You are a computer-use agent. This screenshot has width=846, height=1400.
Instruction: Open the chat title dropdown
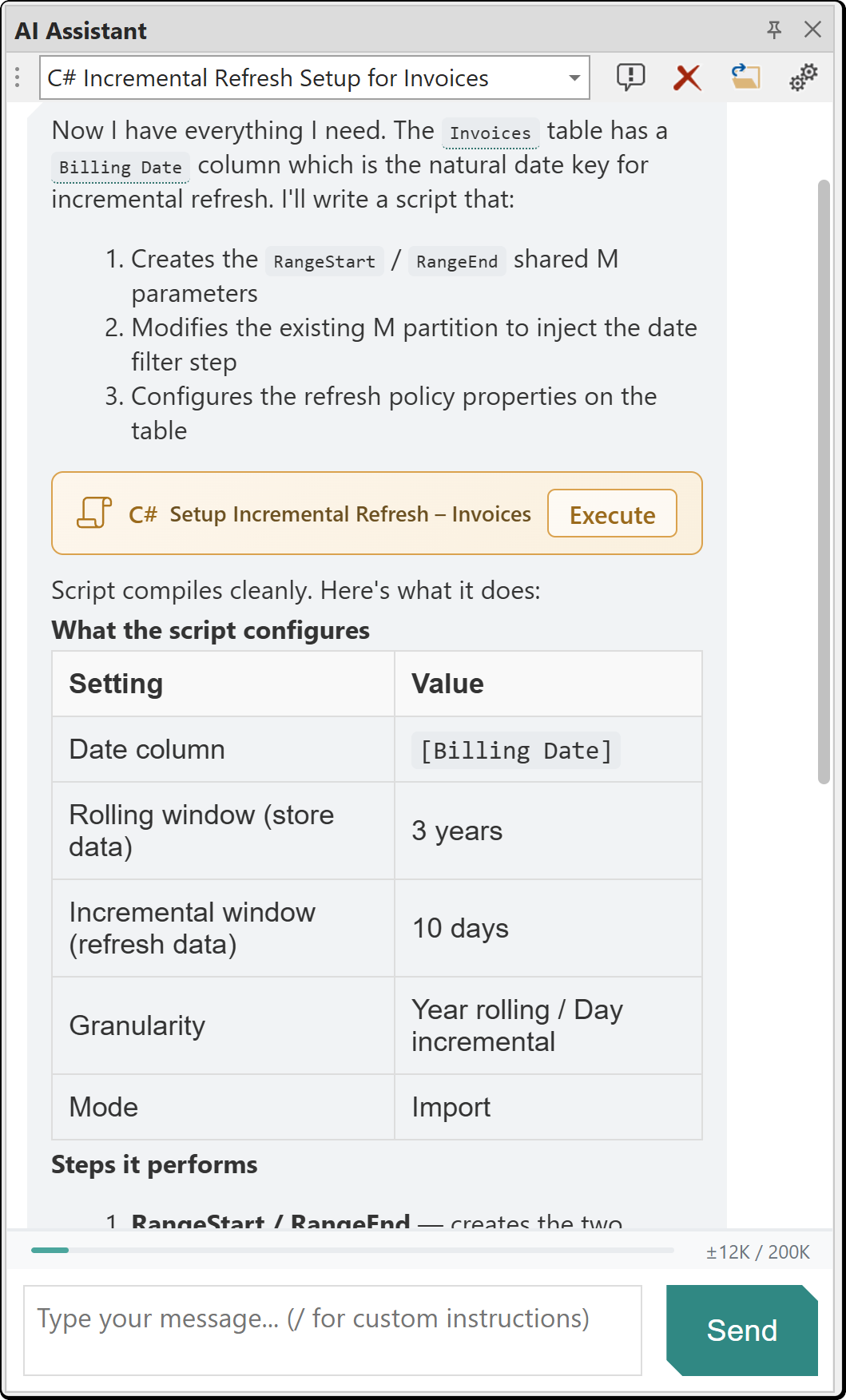[574, 77]
